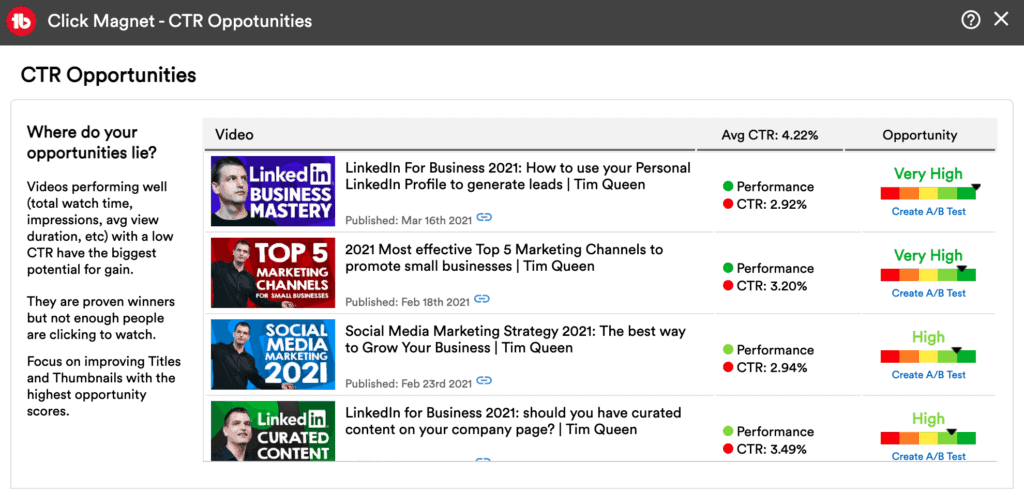
Task: Create A/B Test for Social Media Marketing Strategy
Action: [x=928, y=375]
